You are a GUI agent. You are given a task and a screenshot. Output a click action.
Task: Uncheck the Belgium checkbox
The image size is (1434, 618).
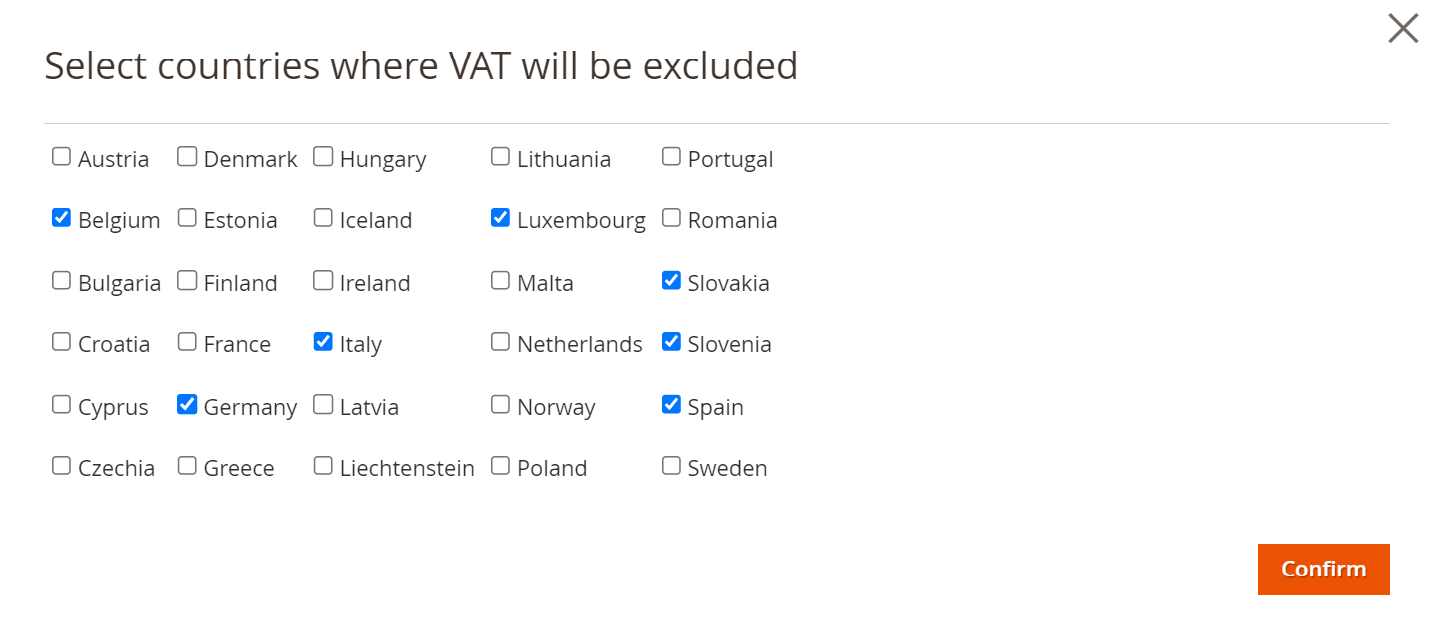[x=62, y=218]
